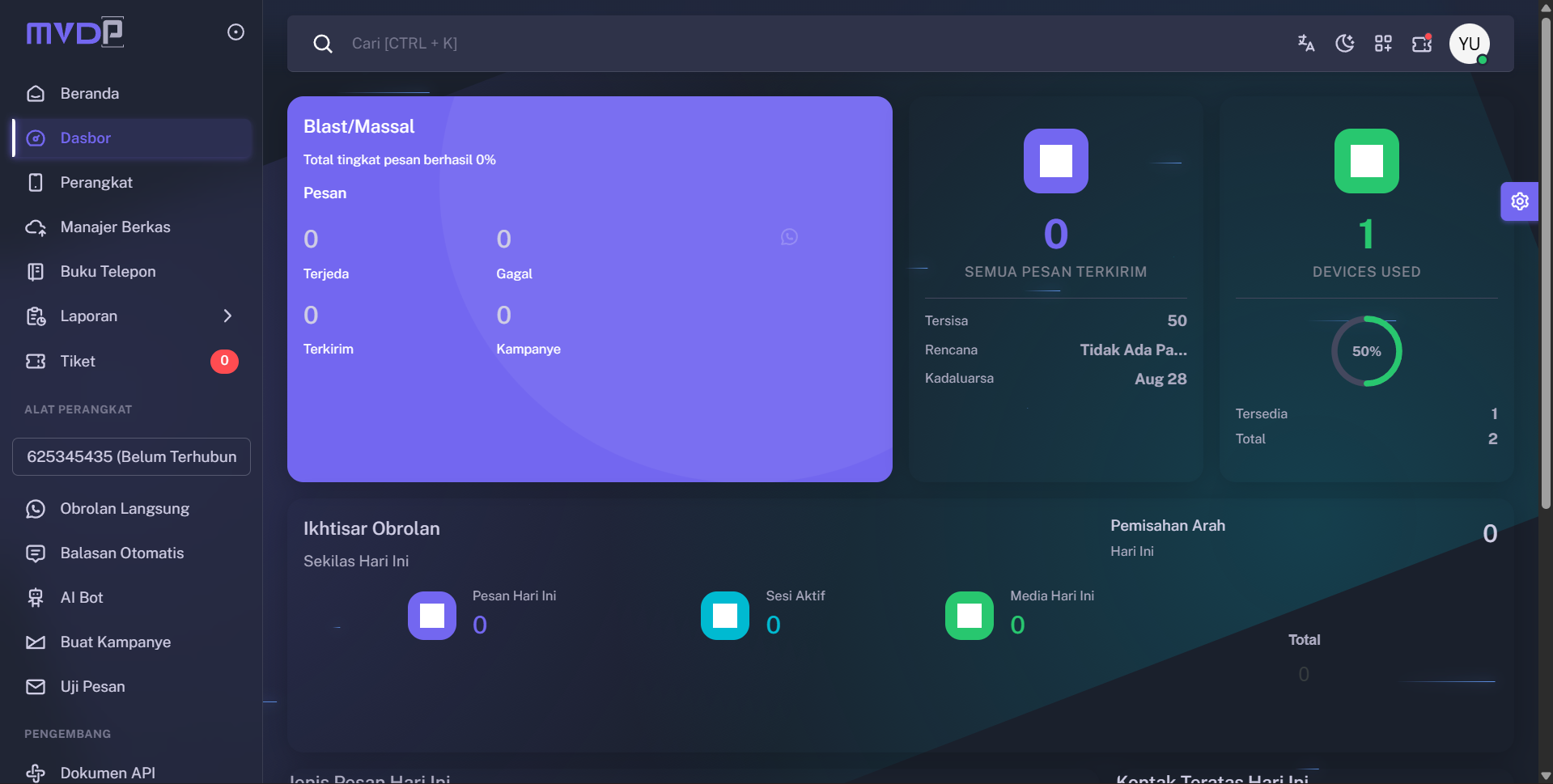Viewport: 1553px width, 784px height.
Task: Navigate to Buku Telepon
Action: tap(108, 272)
